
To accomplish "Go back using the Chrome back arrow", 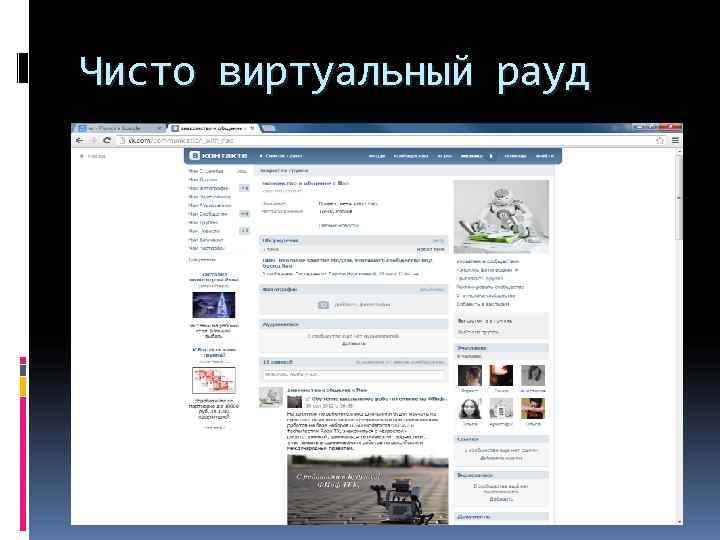I will pyautogui.click(x=80, y=141).
